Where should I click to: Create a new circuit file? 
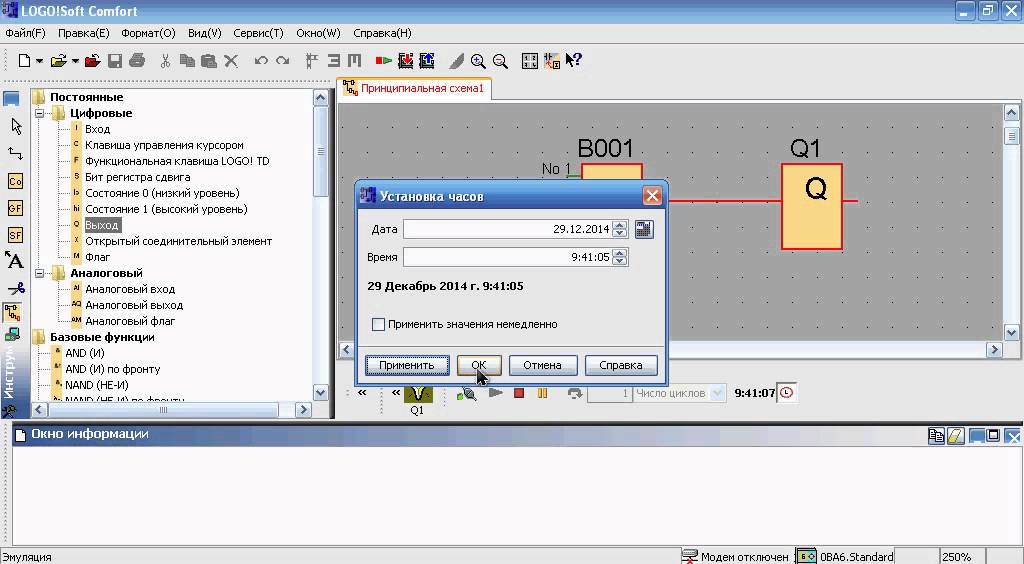click(x=24, y=61)
